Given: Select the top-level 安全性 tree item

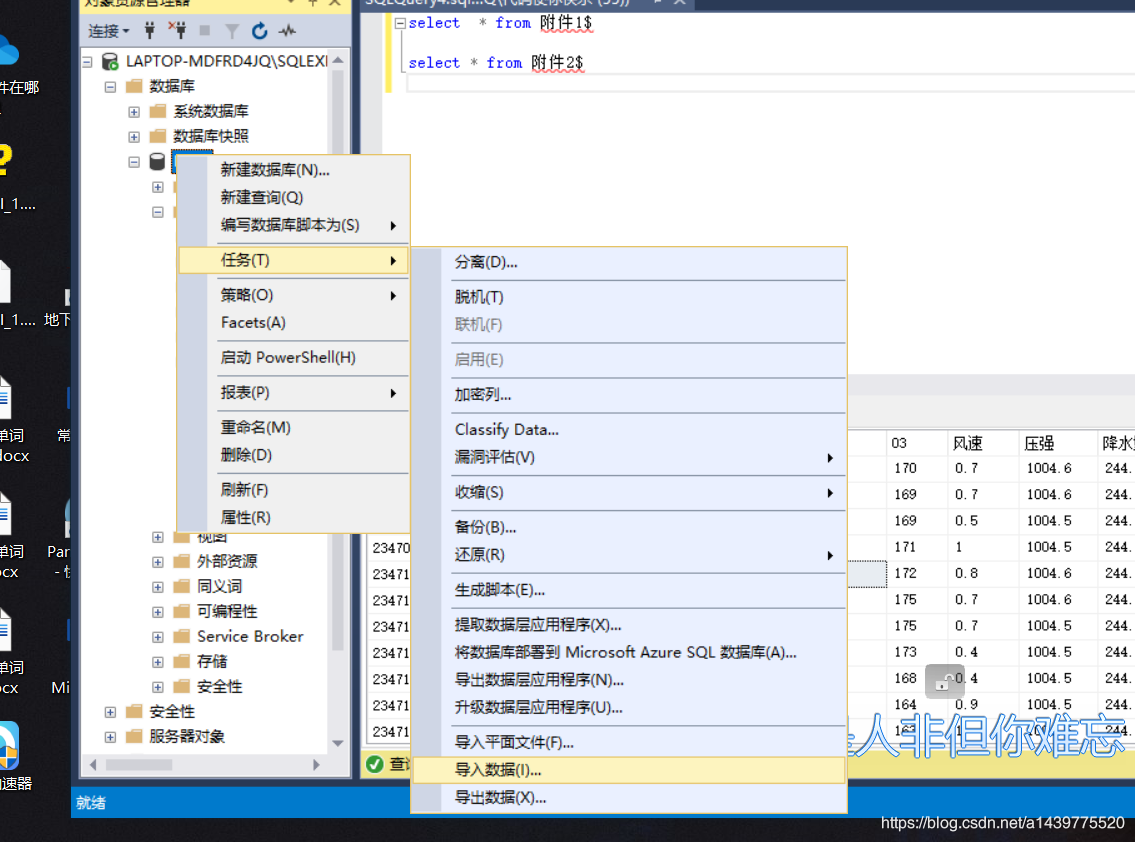Looking at the screenshot, I should coord(172,712).
